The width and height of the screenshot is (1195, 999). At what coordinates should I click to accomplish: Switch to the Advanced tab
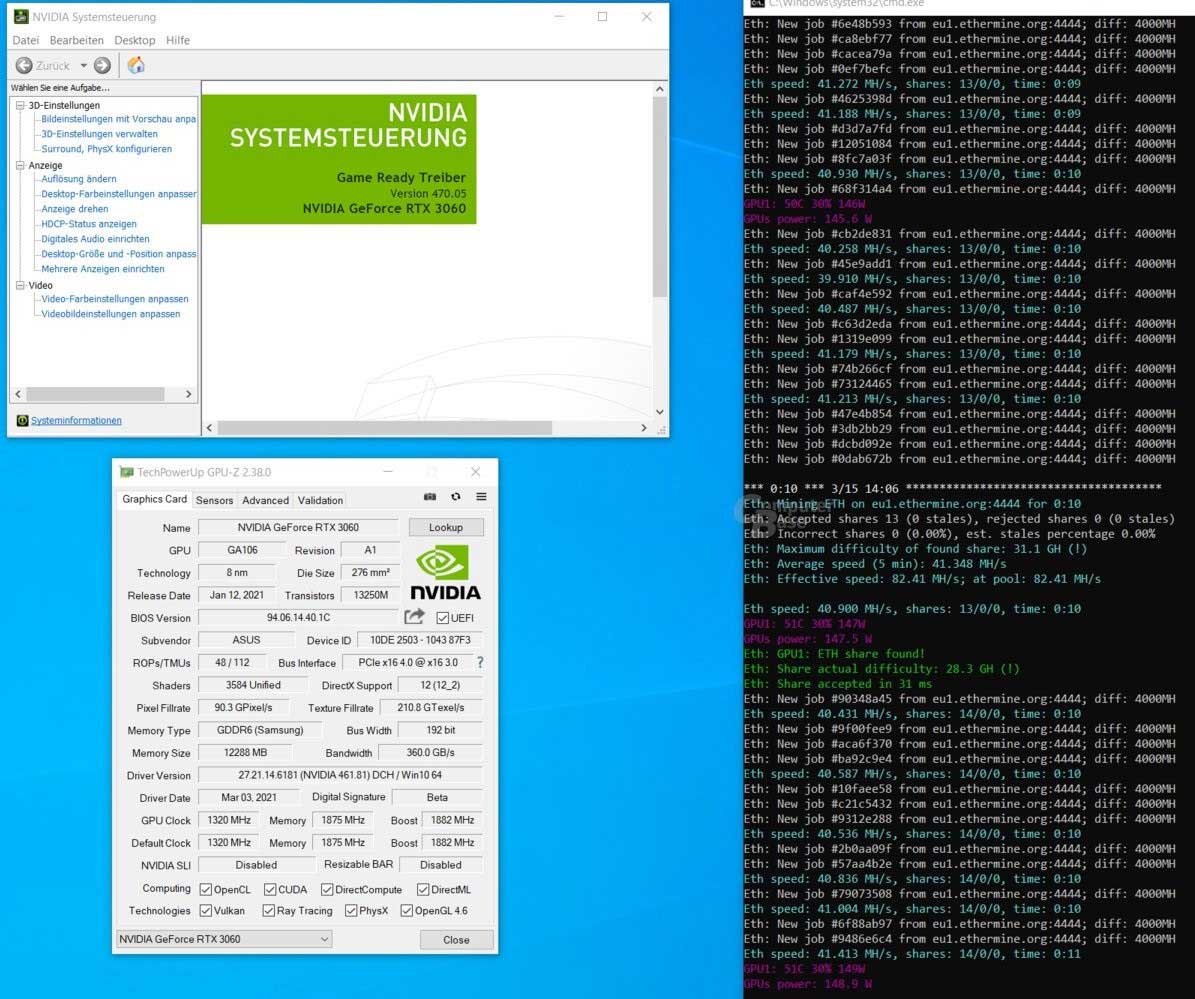pyautogui.click(x=265, y=501)
